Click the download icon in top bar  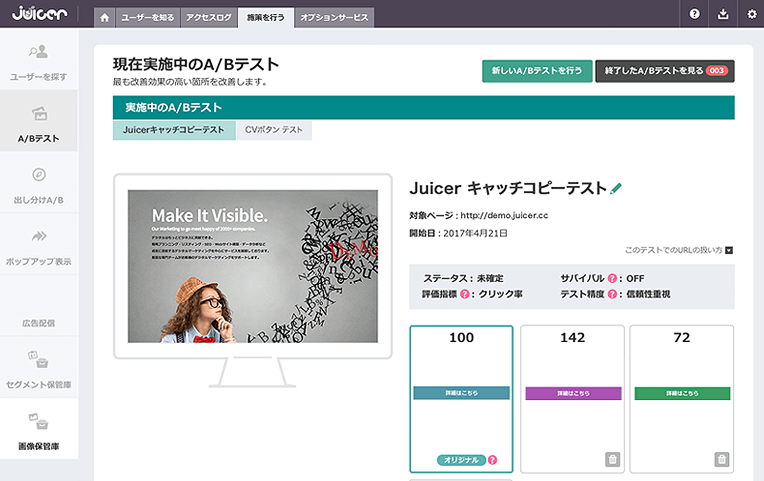click(x=724, y=14)
